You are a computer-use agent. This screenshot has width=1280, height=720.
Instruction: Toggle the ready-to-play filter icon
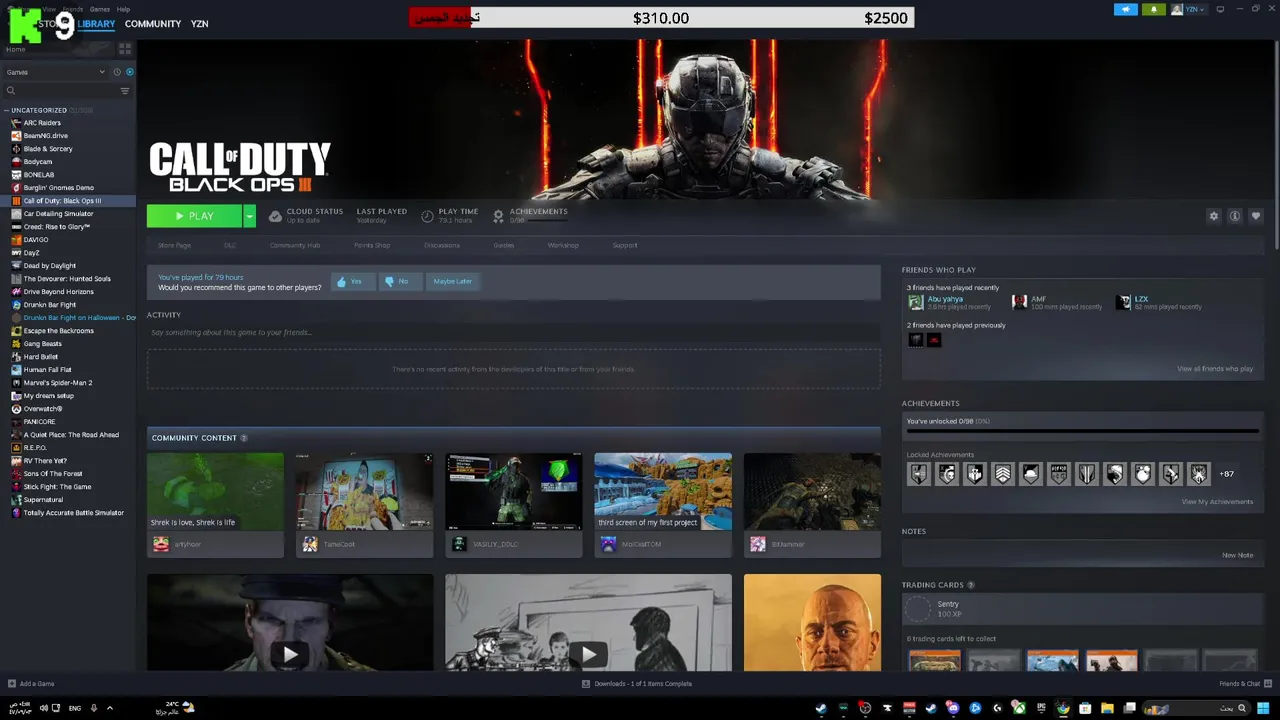pos(130,72)
